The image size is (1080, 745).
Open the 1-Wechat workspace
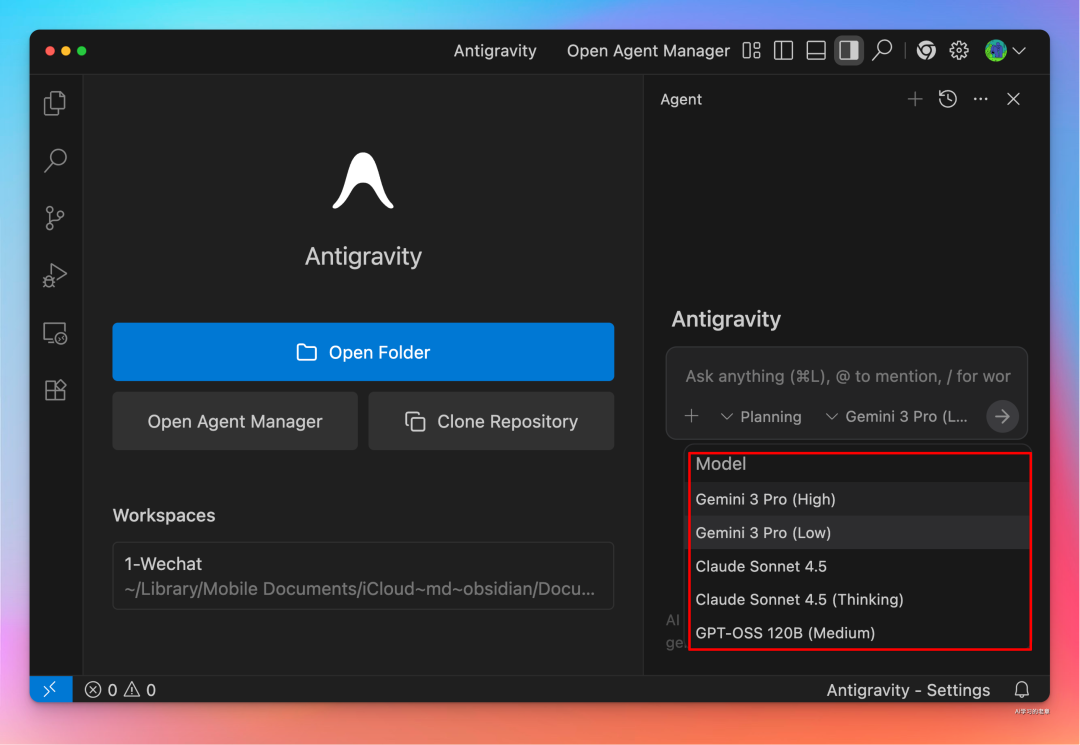point(363,576)
